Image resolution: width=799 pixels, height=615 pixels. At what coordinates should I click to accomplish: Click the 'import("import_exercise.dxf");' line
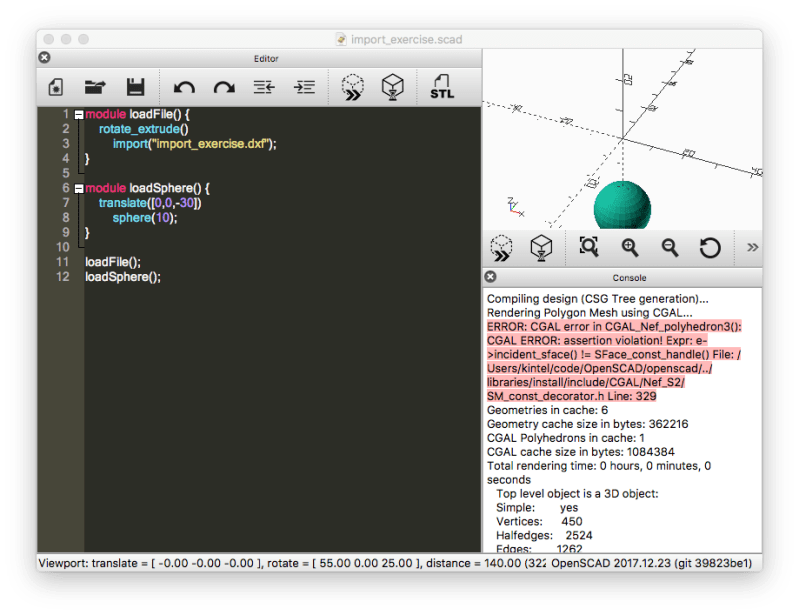pyautogui.click(x=194, y=144)
